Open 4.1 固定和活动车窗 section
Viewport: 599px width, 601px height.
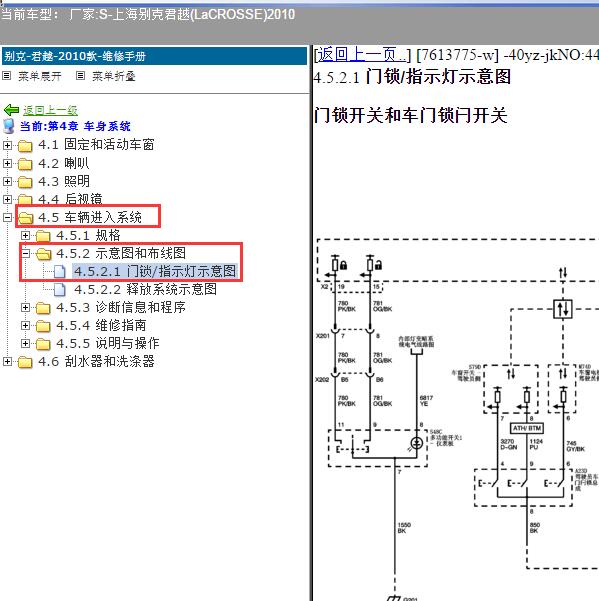coord(96,145)
